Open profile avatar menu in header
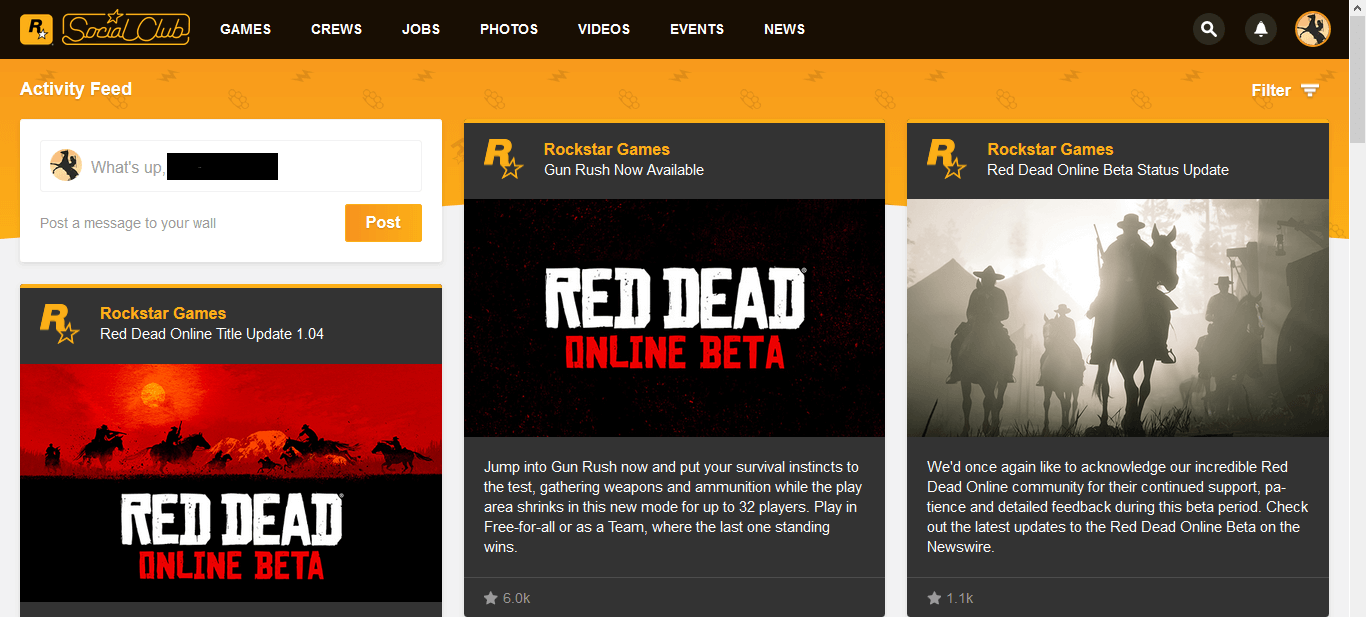This screenshot has width=1366, height=617. point(1313,29)
